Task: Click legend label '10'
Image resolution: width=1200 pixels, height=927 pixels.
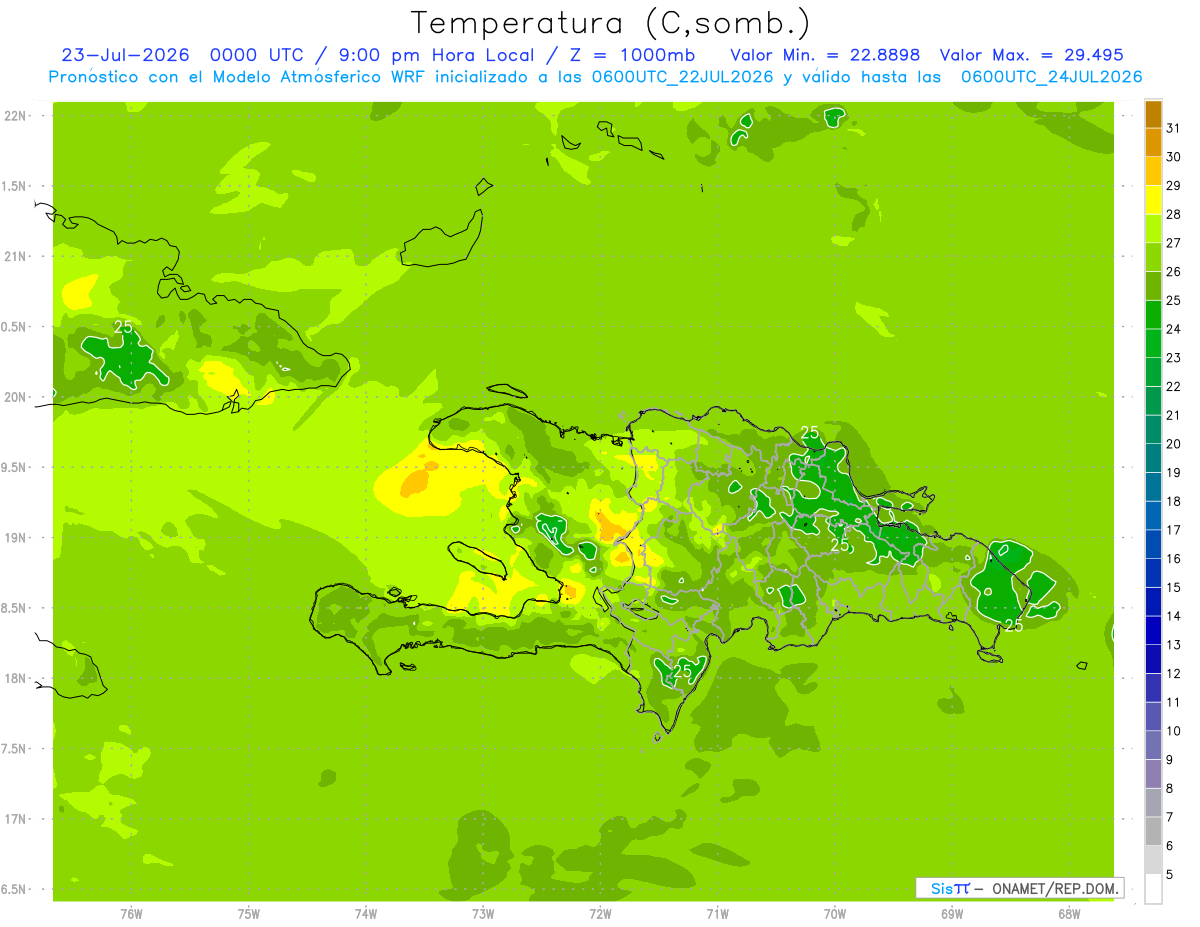Action: point(1173,731)
